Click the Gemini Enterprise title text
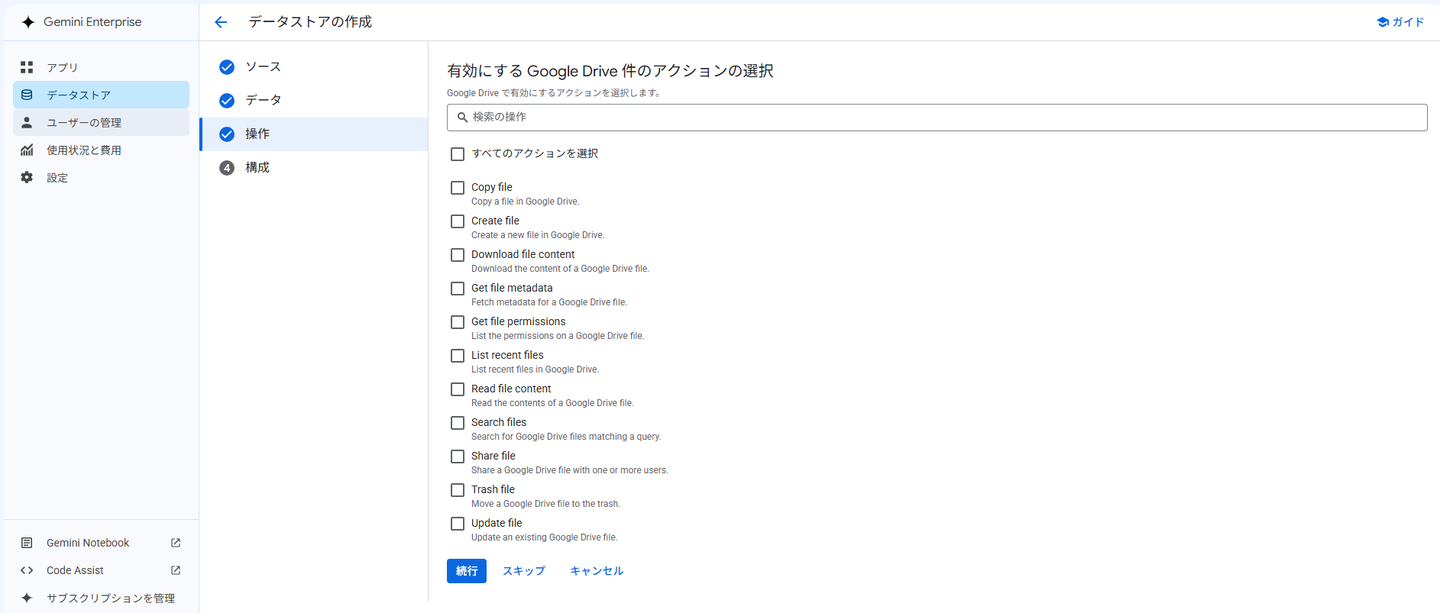Screen dimensions: 1440x613 (93, 22)
